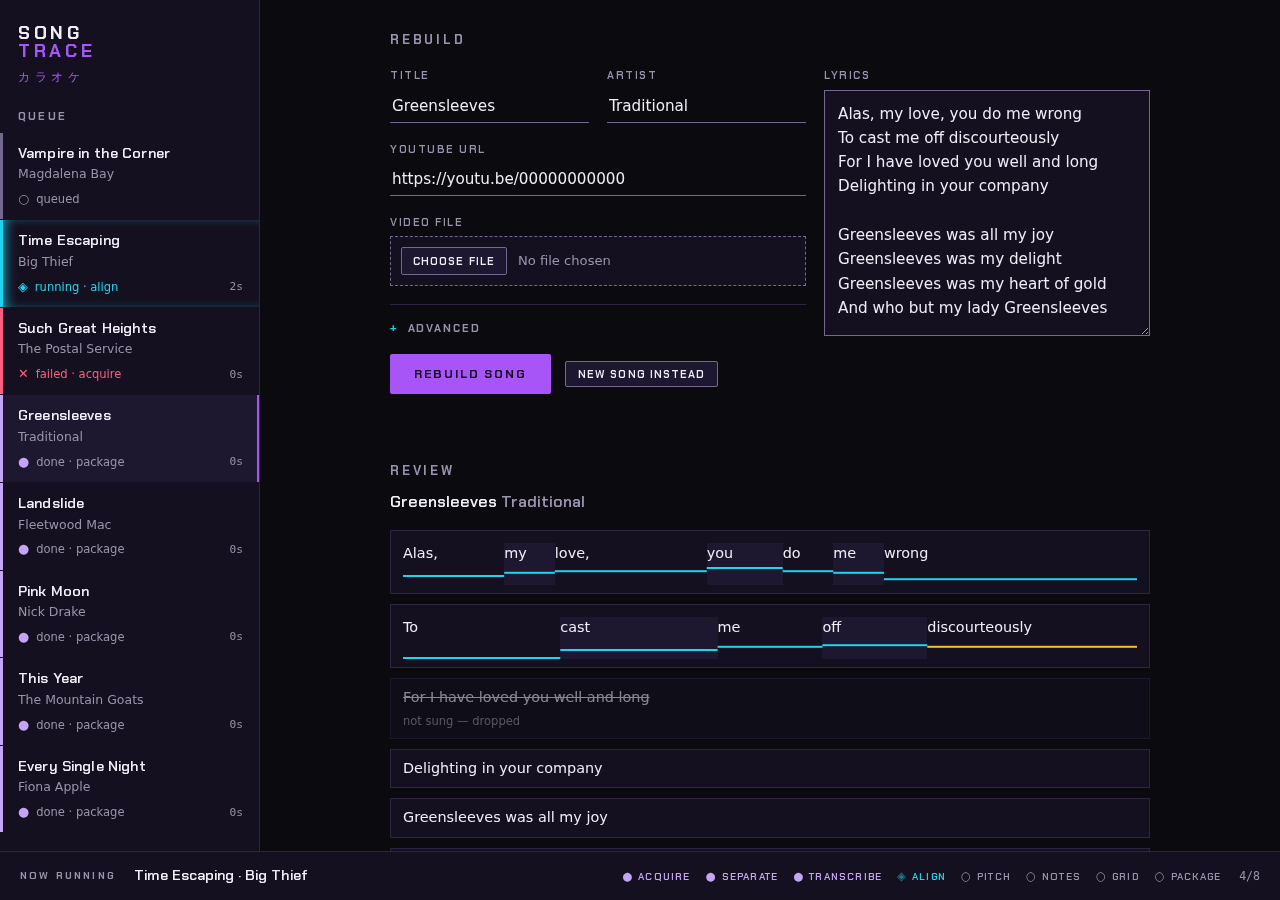Open Vampire in the Corner queue item
Image resolution: width=1280 pixels, height=900 pixels.
pyautogui.click(x=130, y=176)
